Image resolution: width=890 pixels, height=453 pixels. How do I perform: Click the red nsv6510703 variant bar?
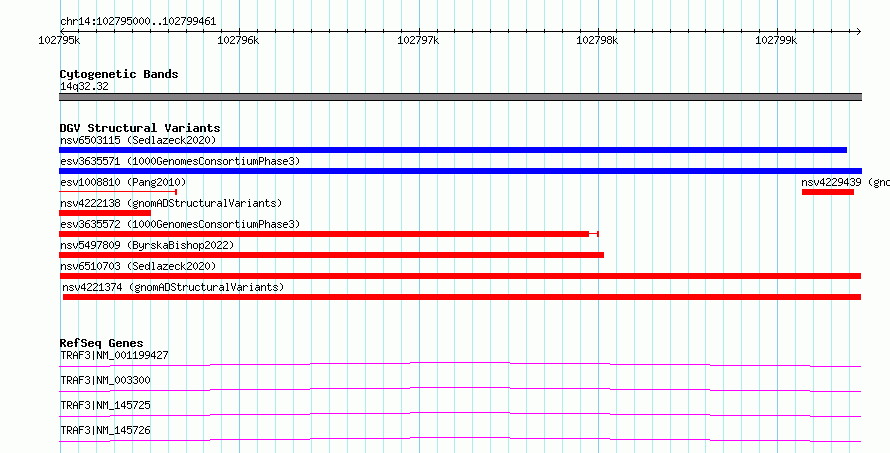pos(460,276)
